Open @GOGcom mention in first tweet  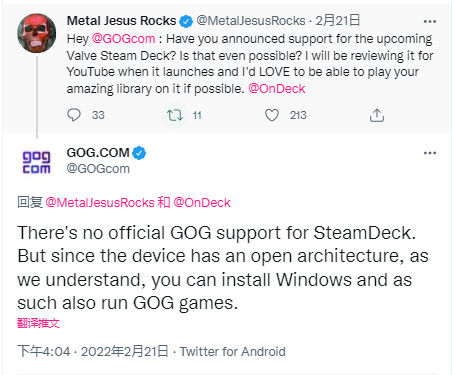click(x=123, y=39)
